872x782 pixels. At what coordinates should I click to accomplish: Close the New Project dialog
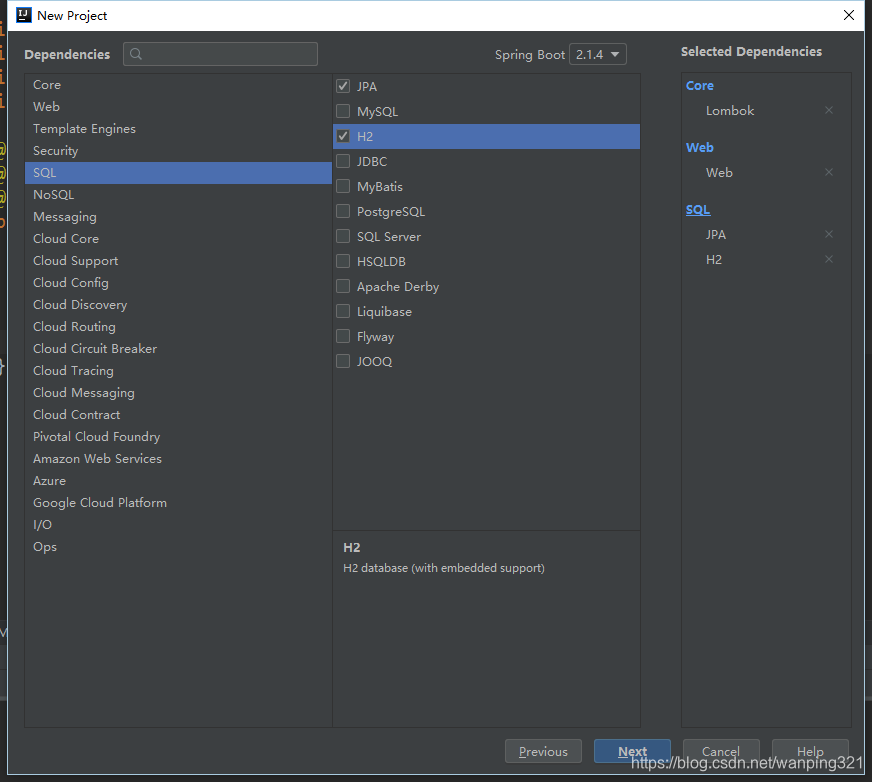click(x=849, y=15)
